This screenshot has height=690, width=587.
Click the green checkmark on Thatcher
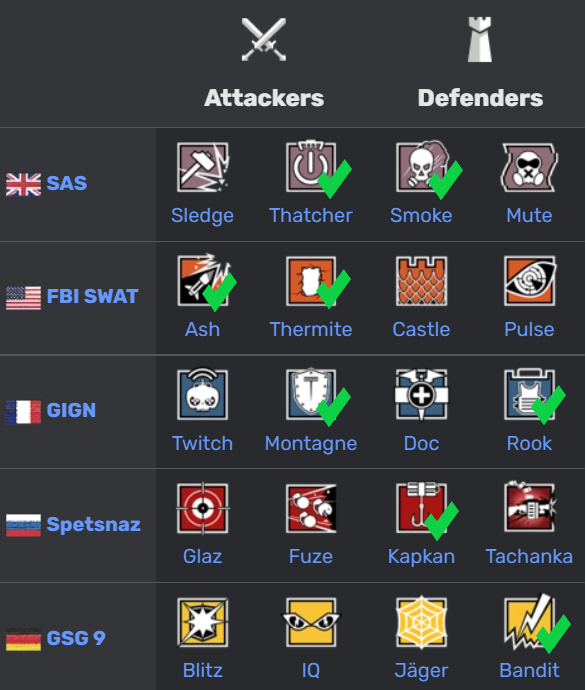pos(334,179)
